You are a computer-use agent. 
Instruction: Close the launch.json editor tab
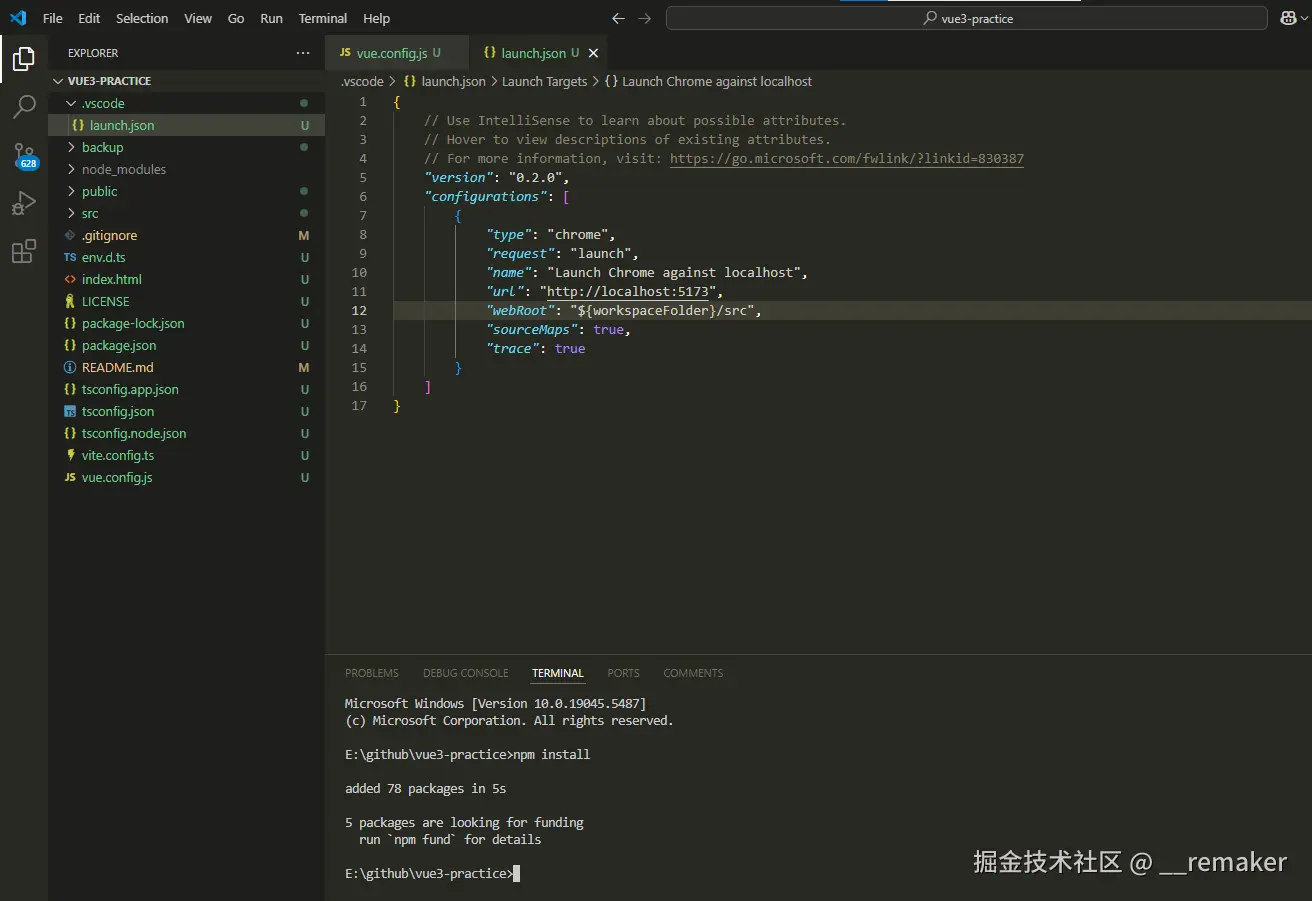(x=594, y=53)
